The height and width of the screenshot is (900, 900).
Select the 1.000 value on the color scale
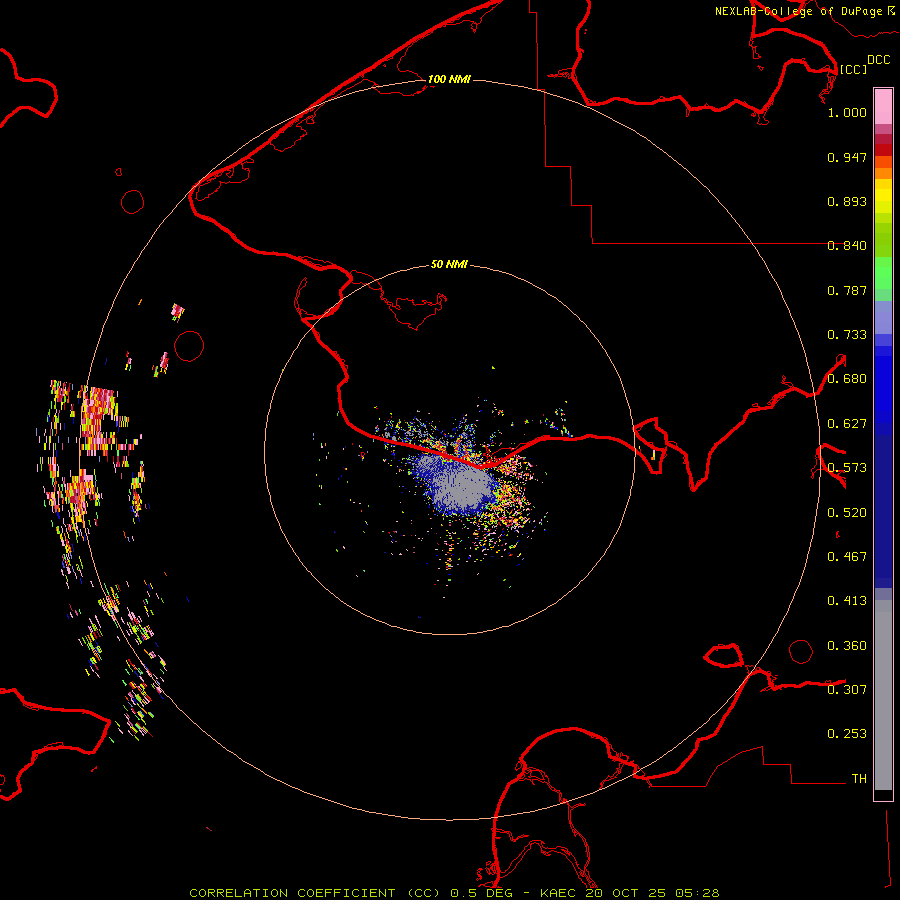click(x=847, y=112)
